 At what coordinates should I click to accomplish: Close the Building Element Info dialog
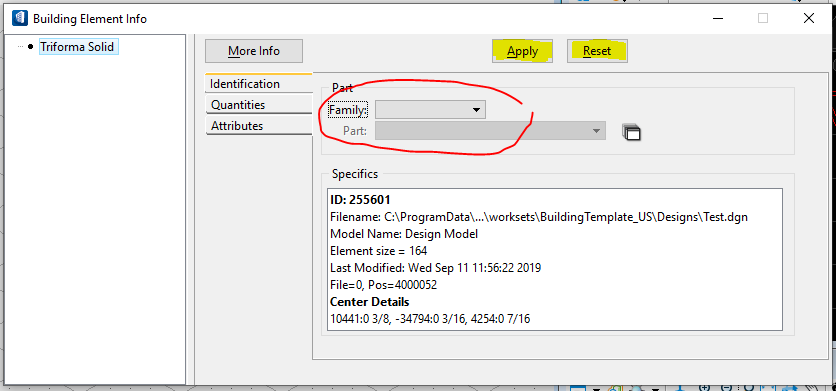[809, 18]
